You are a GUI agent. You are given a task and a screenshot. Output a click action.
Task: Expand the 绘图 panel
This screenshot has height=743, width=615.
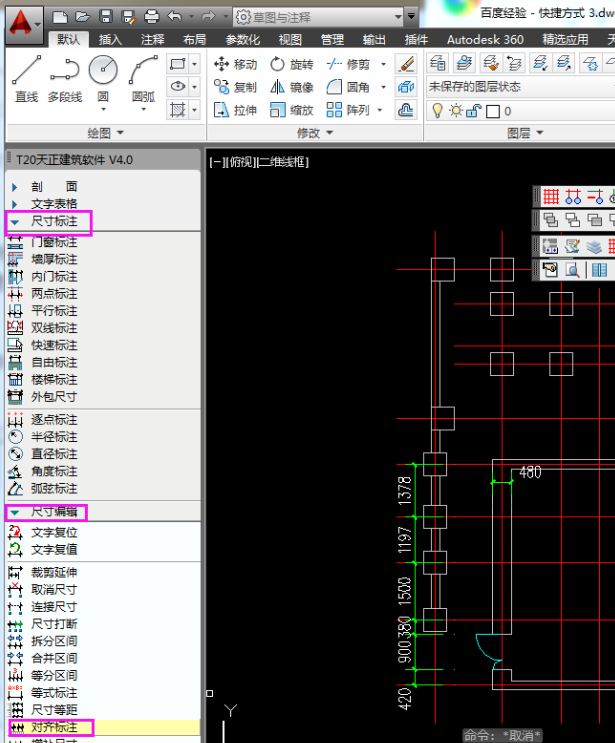tap(106, 133)
